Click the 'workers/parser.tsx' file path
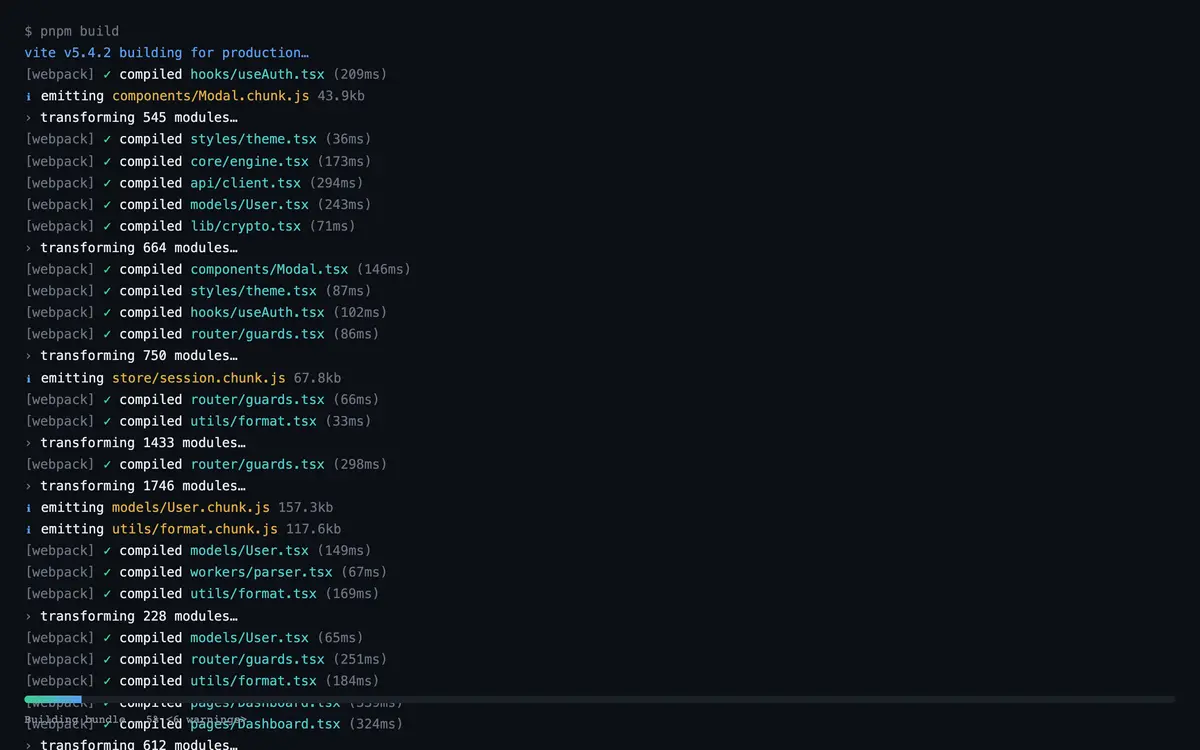This screenshot has width=1200, height=750. [261, 573]
